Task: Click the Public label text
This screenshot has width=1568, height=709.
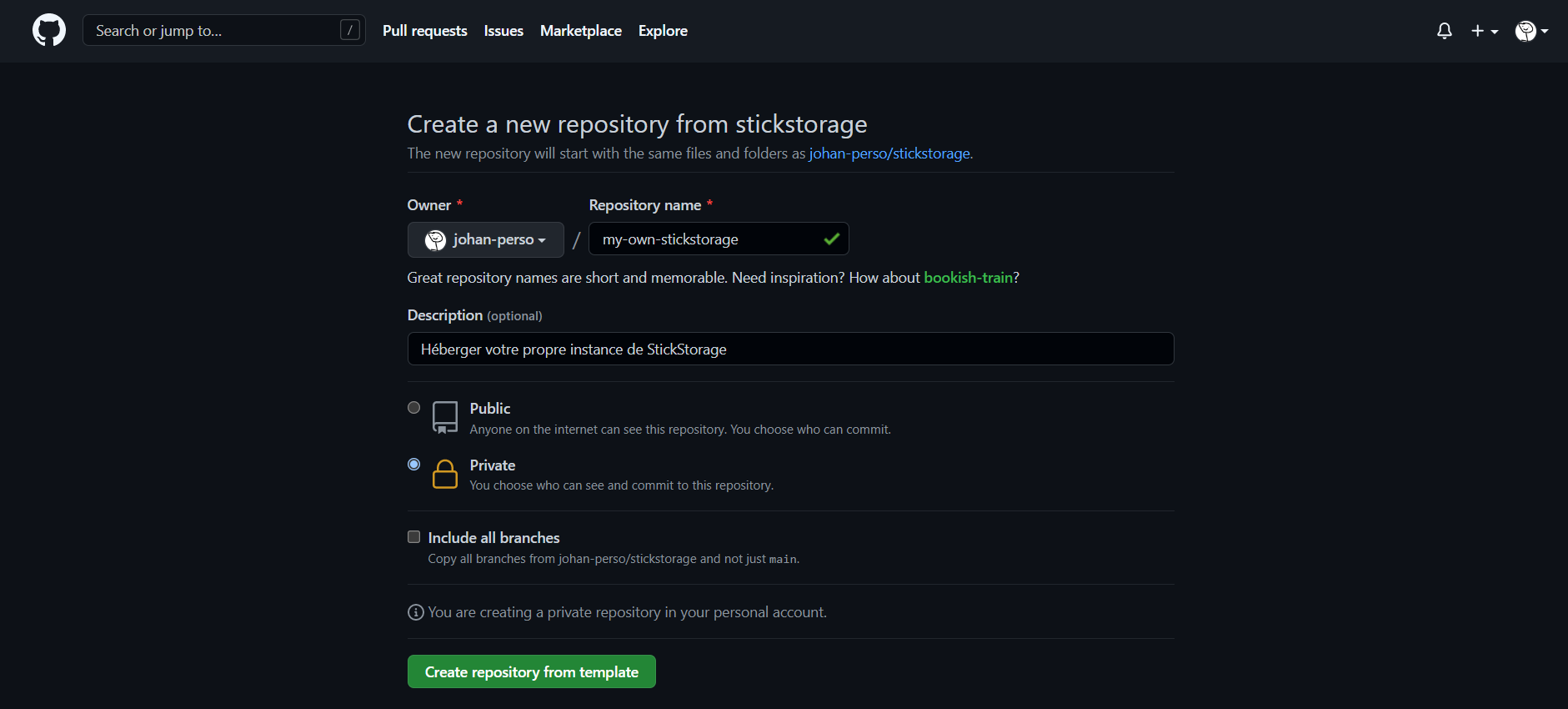Action: (x=490, y=409)
